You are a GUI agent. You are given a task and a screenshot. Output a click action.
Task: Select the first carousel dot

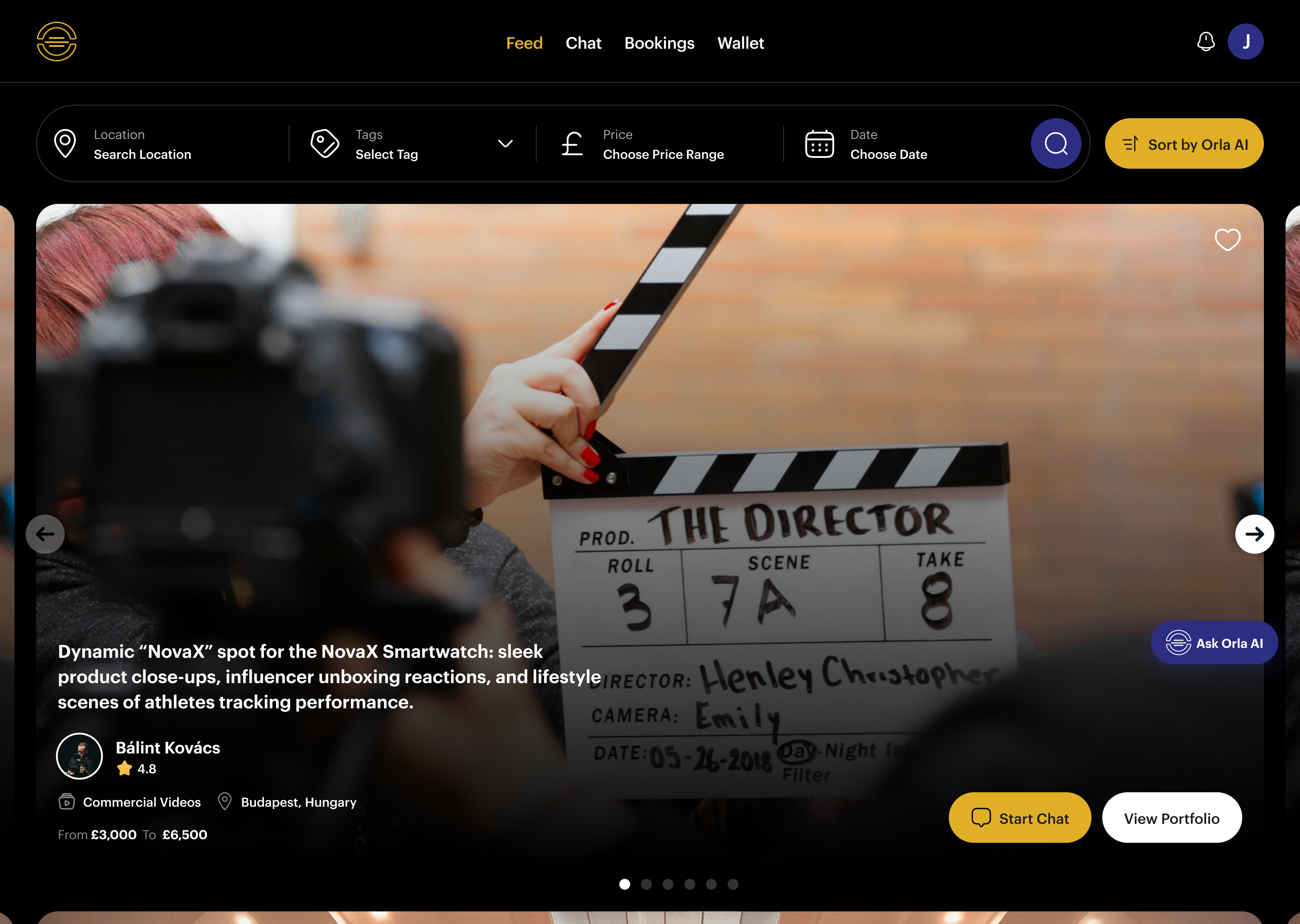[624, 884]
